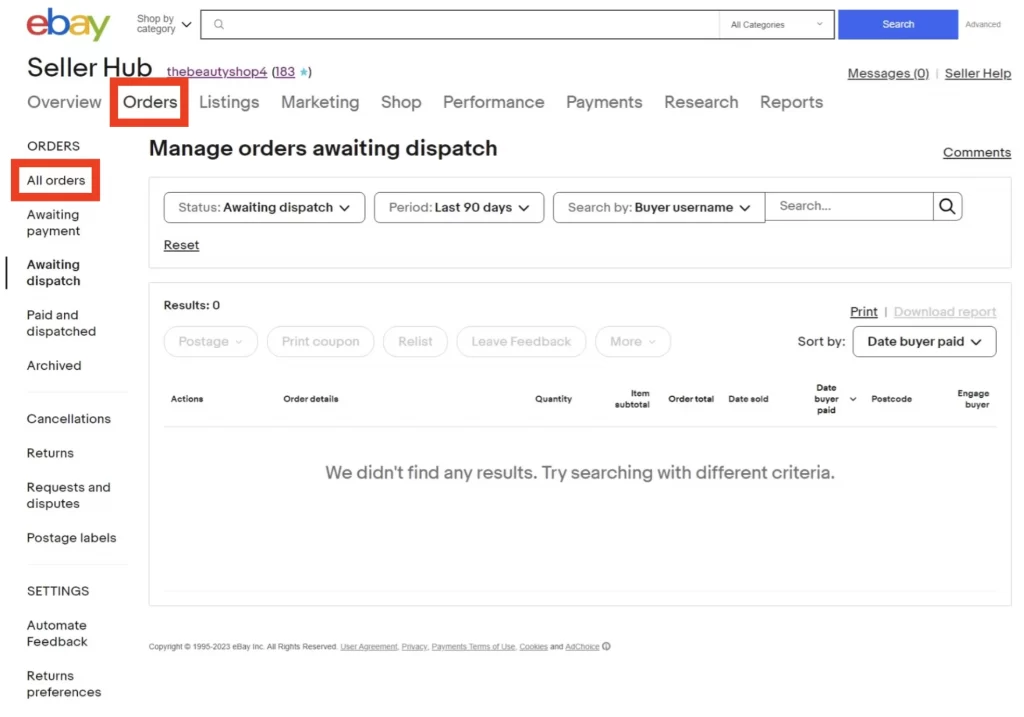The image size is (1024, 717).
Task: Select Awaiting dispatch in sidebar
Action: click(x=54, y=273)
